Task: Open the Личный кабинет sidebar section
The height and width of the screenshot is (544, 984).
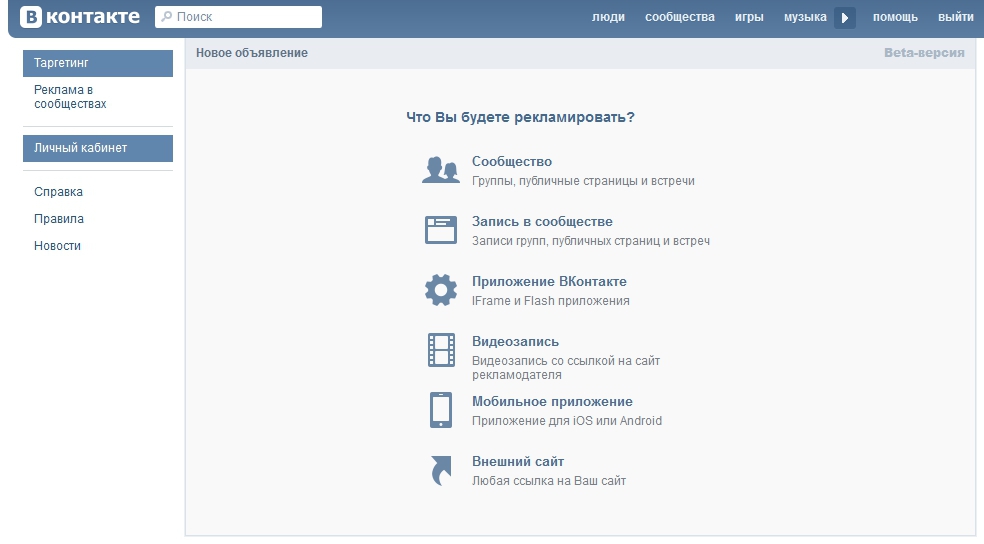Action: coord(98,148)
